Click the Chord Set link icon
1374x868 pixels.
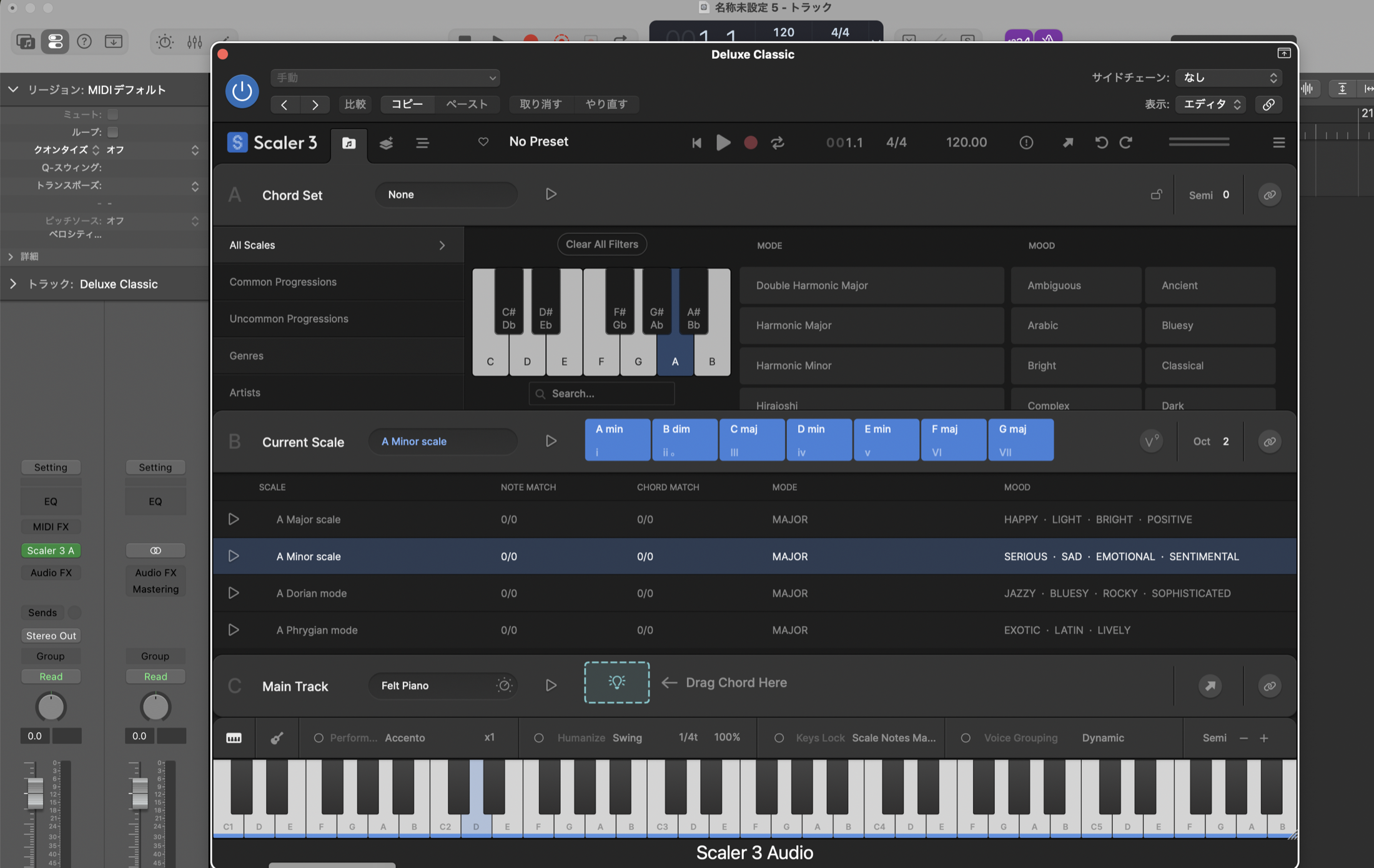pyautogui.click(x=1270, y=195)
